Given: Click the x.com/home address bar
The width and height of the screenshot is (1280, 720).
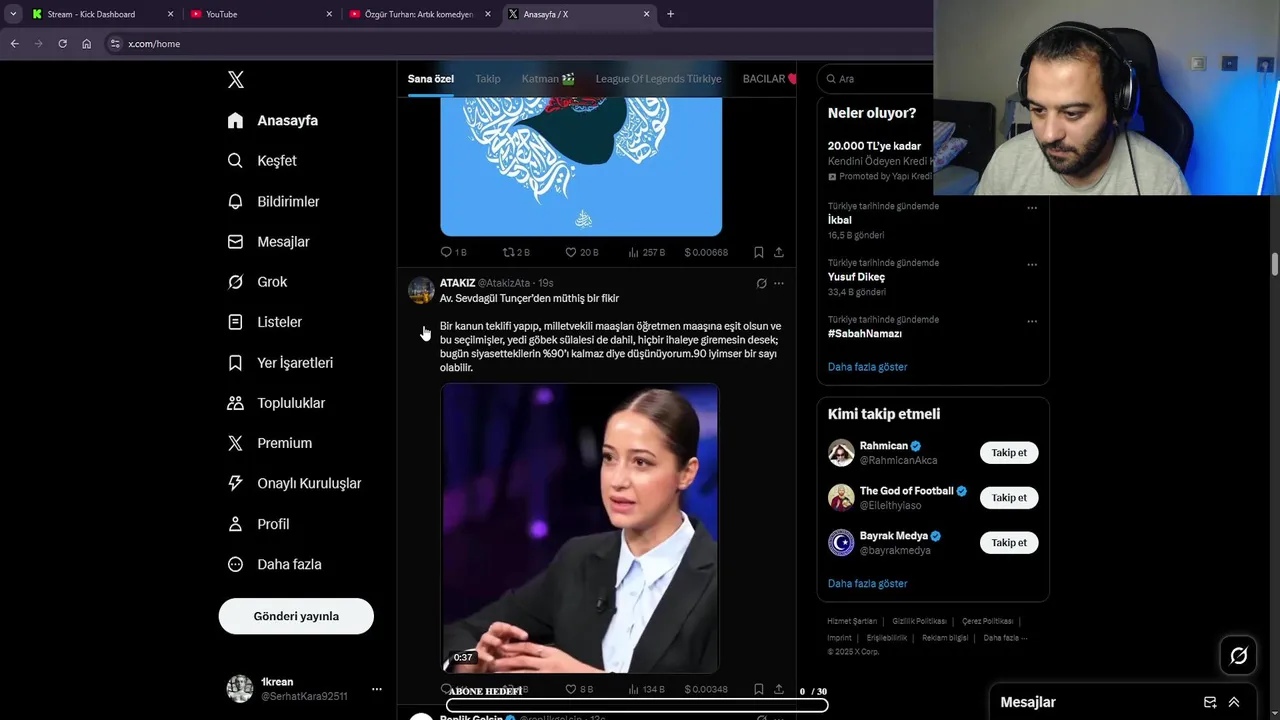Looking at the screenshot, I should (x=520, y=44).
